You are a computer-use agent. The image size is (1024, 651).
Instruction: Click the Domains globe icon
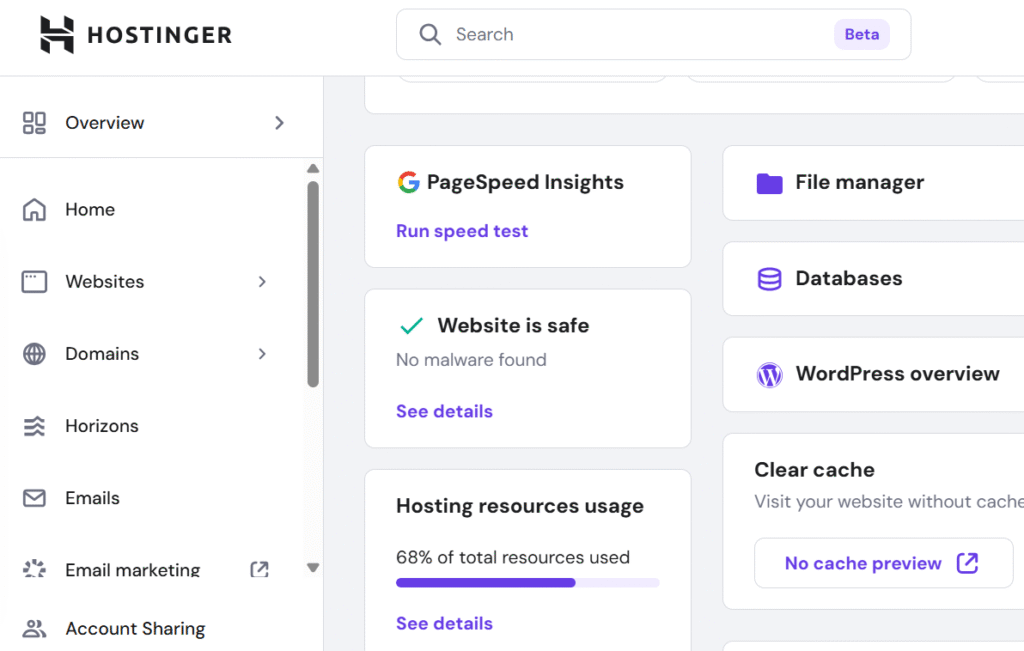(35, 354)
